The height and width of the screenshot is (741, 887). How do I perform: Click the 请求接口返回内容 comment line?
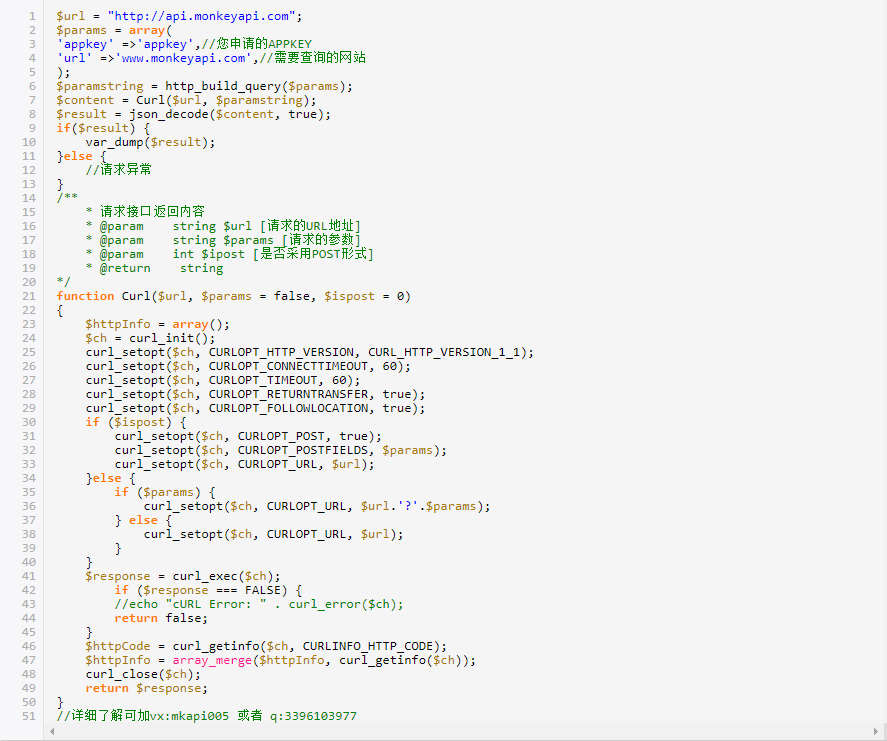pyautogui.click(x=145, y=212)
